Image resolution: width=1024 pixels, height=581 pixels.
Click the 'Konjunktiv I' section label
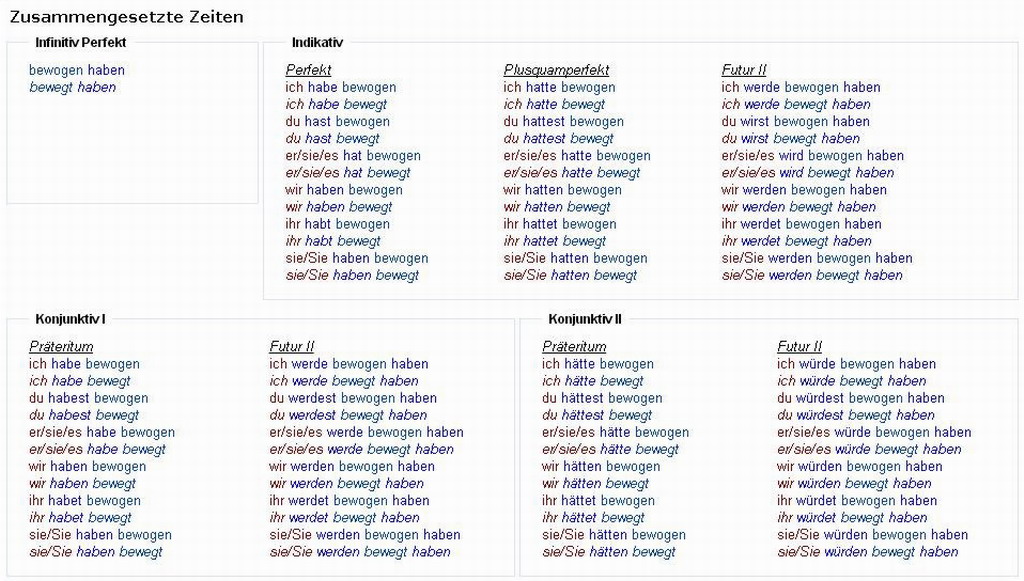pyautogui.click(x=71, y=319)
